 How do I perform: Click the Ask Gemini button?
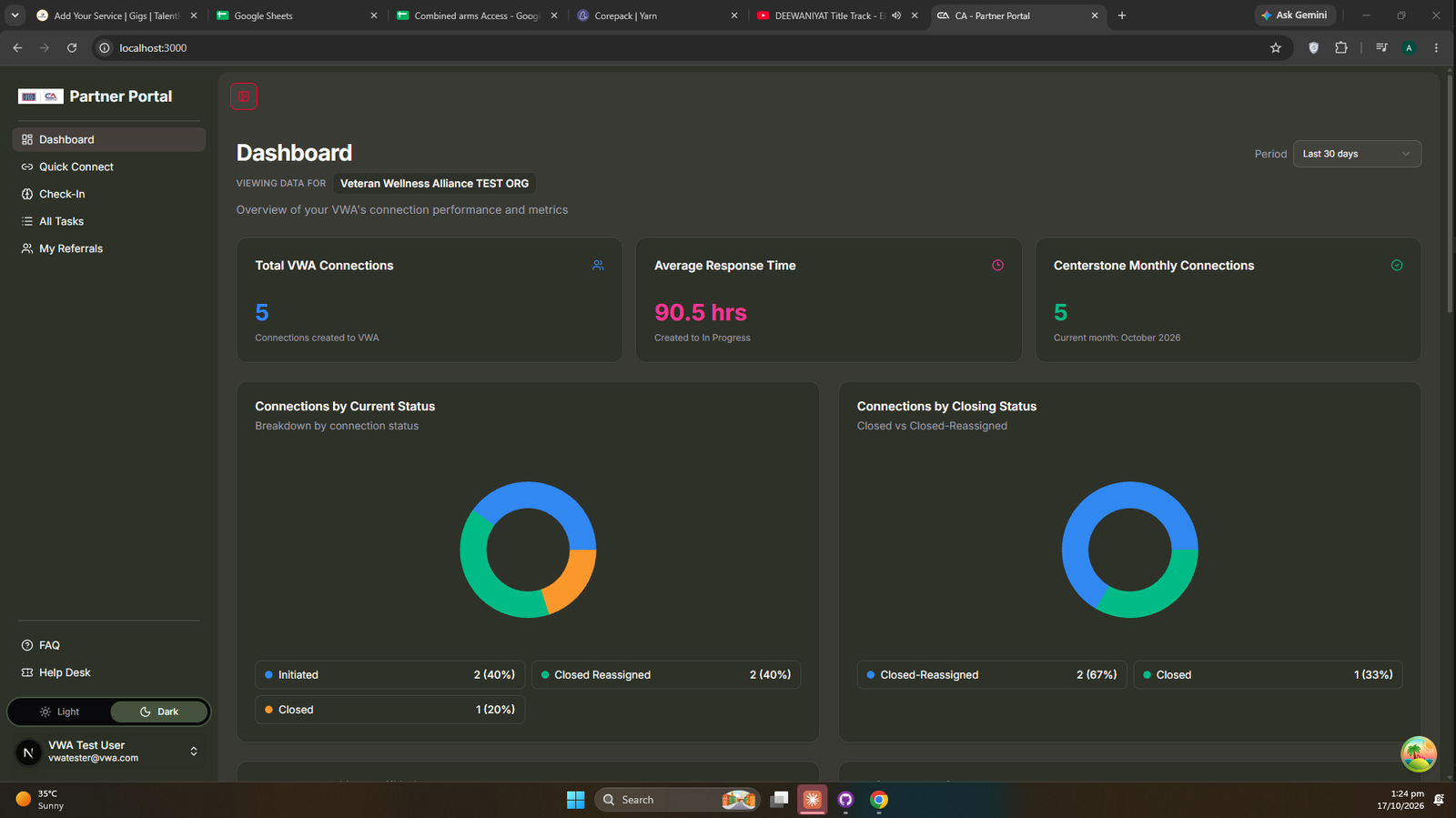click(x=1296, y=15)
